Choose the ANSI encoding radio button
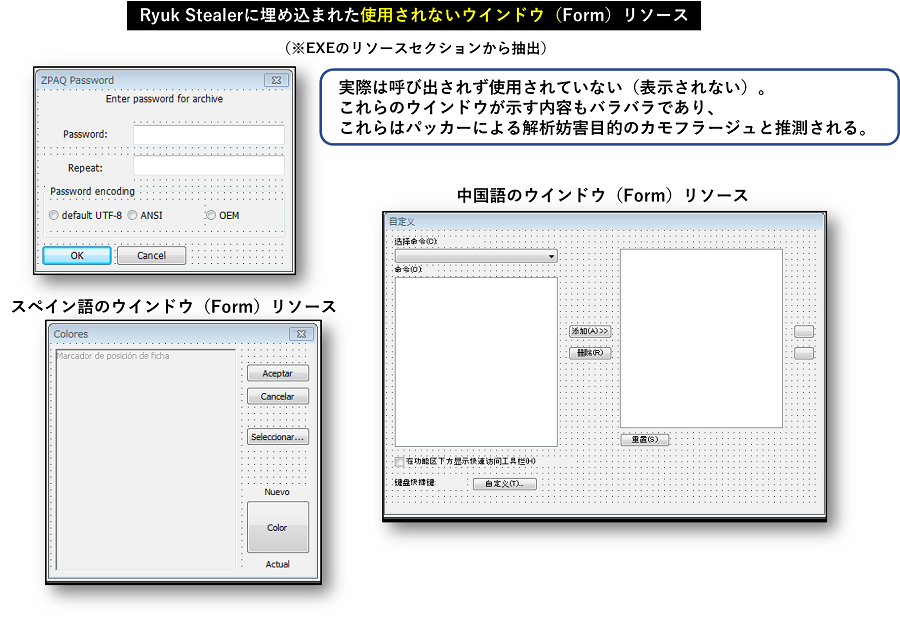 tap(132, 215)
